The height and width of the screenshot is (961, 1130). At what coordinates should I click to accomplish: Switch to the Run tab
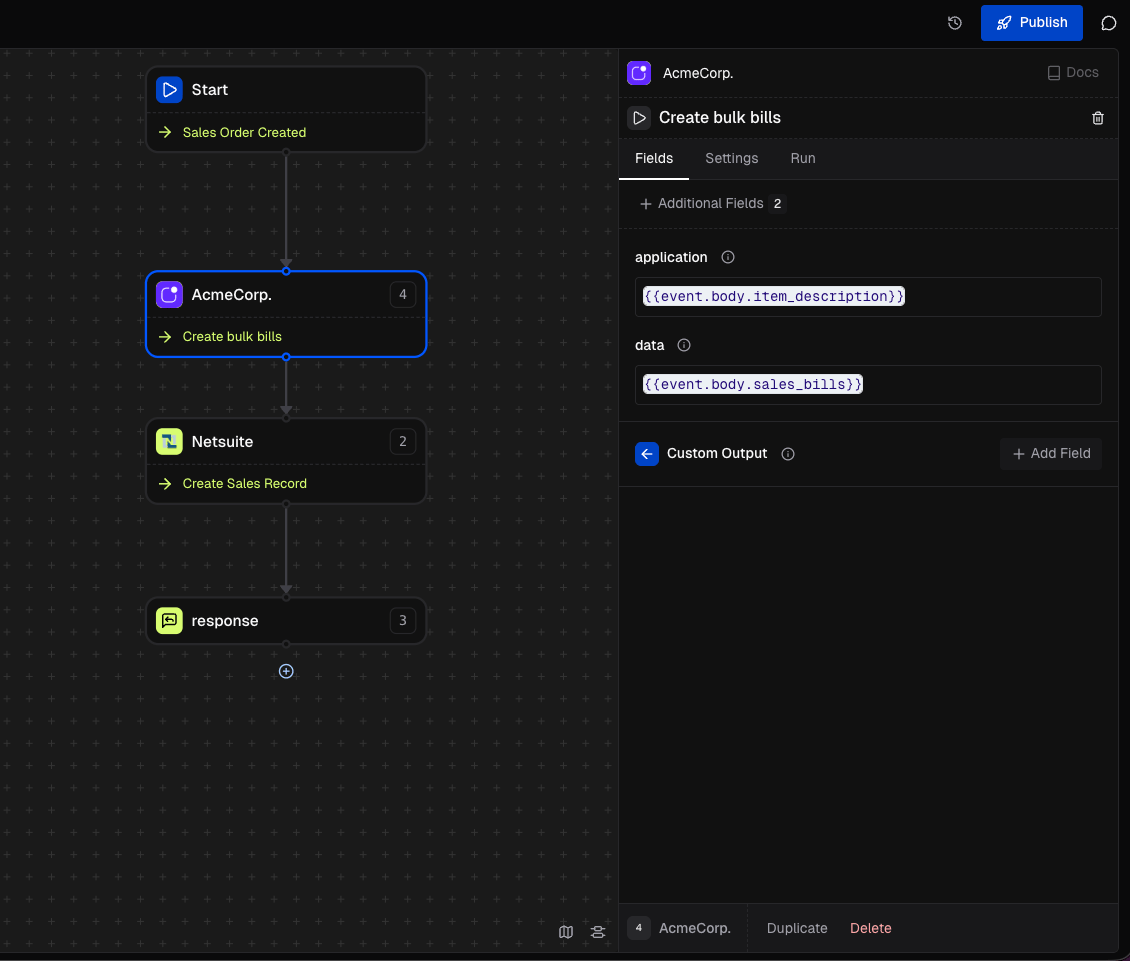point(803,159)
